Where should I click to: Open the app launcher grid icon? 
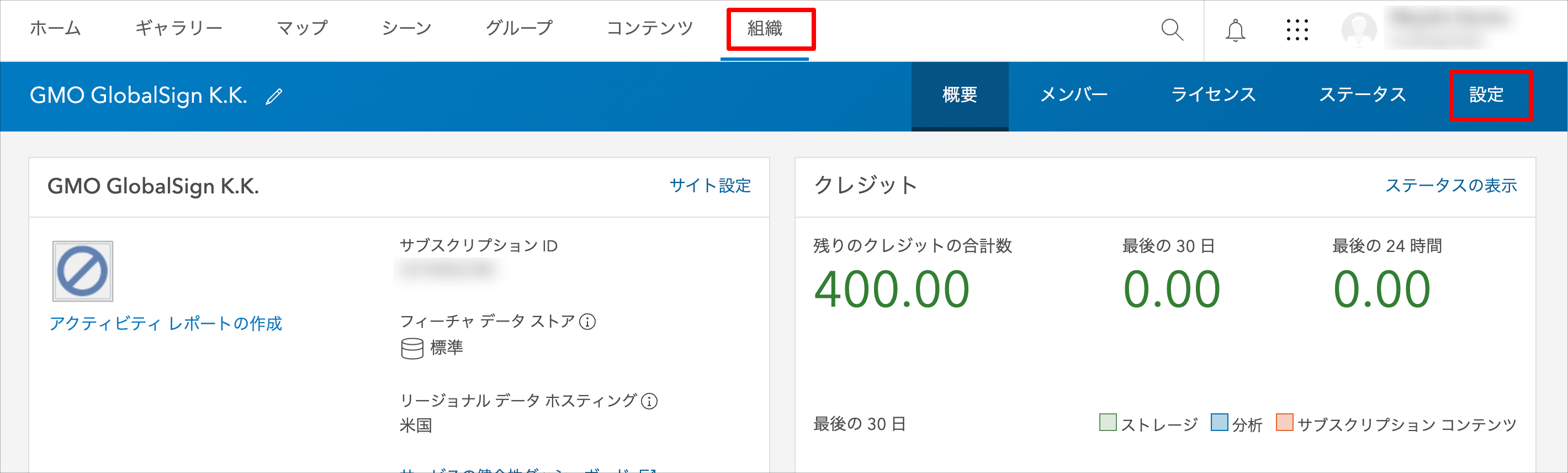pos(1297,30)
